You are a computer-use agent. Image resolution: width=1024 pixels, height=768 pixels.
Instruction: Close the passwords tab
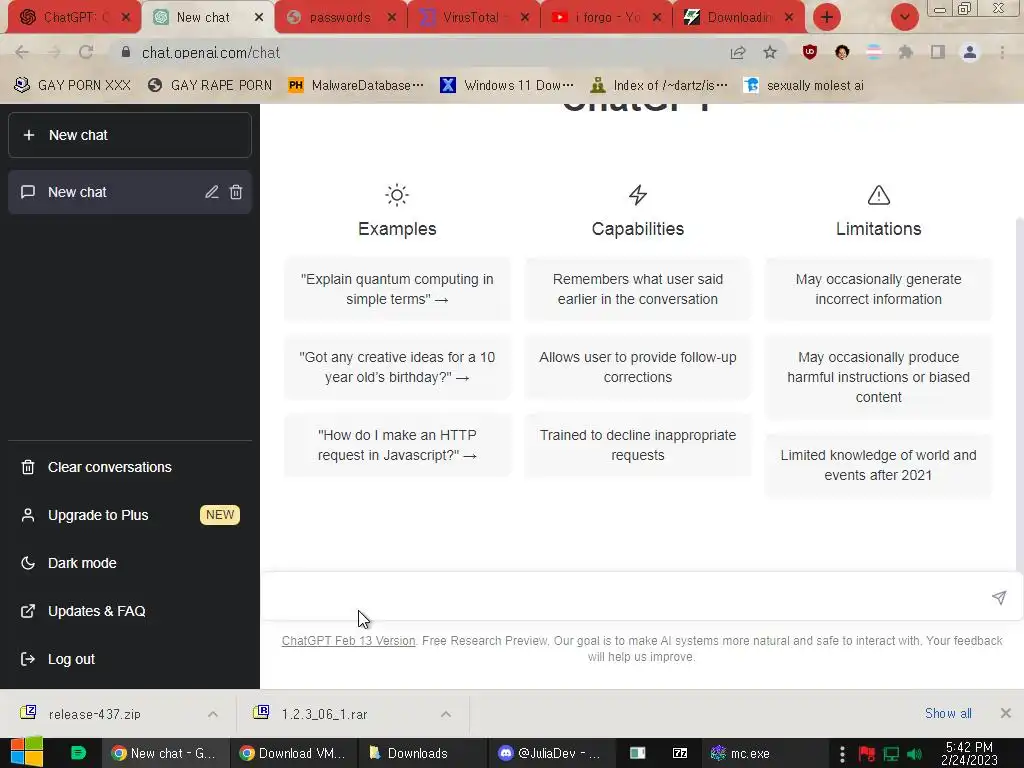392,18
